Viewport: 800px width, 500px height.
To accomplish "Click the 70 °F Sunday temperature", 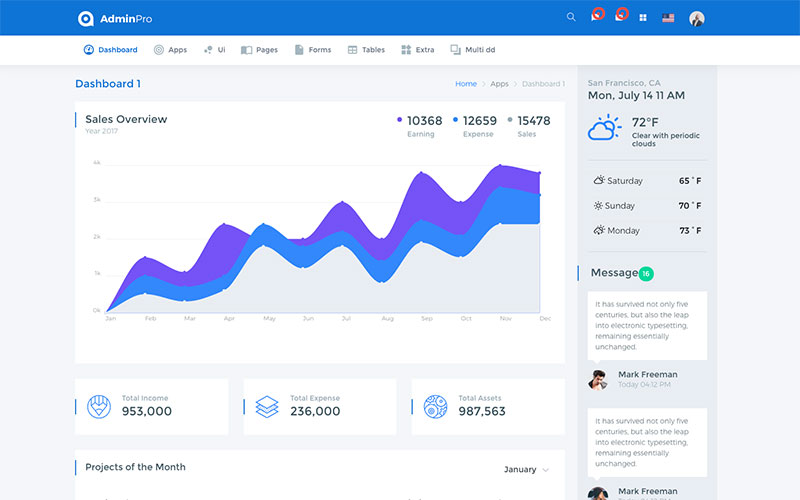I will tap(690, 206).
